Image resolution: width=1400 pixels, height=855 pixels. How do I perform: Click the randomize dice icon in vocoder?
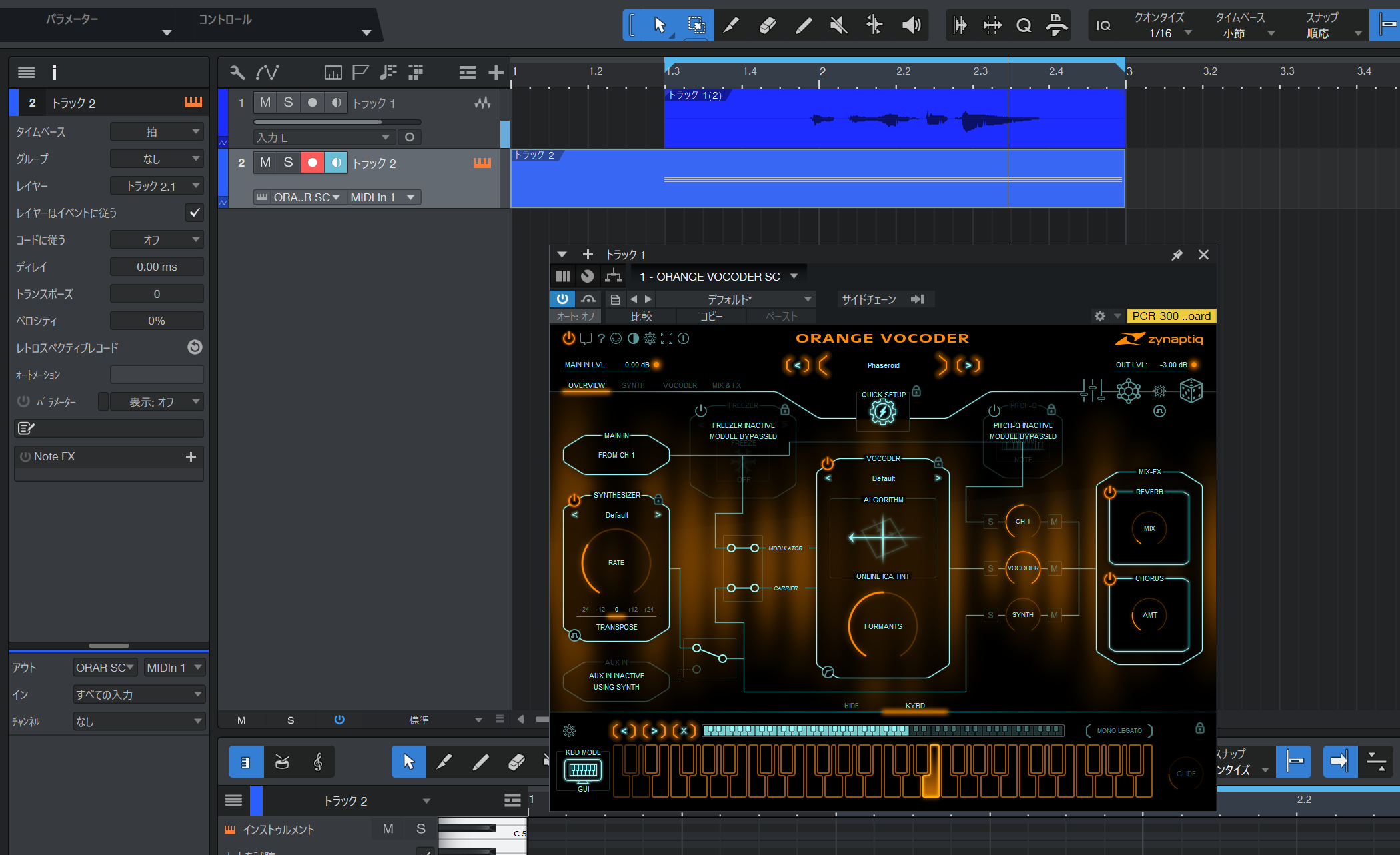pos(1191,391)
